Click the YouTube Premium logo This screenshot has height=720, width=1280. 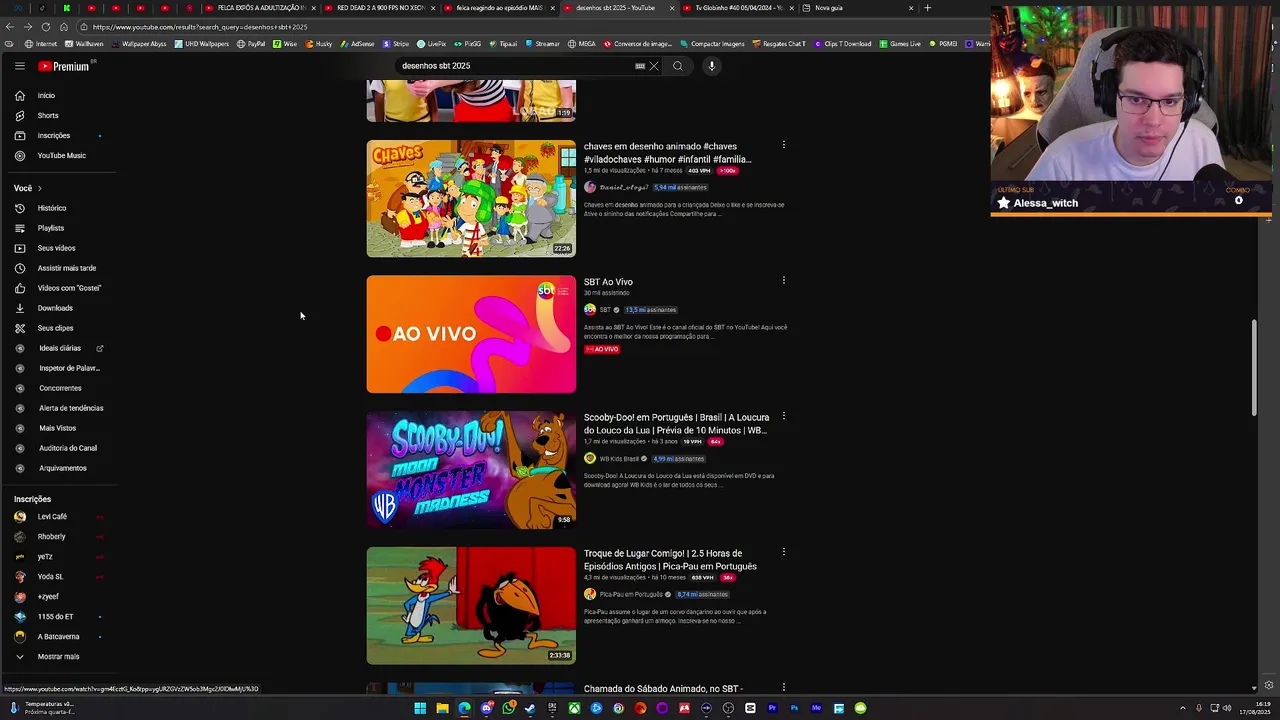64,66
